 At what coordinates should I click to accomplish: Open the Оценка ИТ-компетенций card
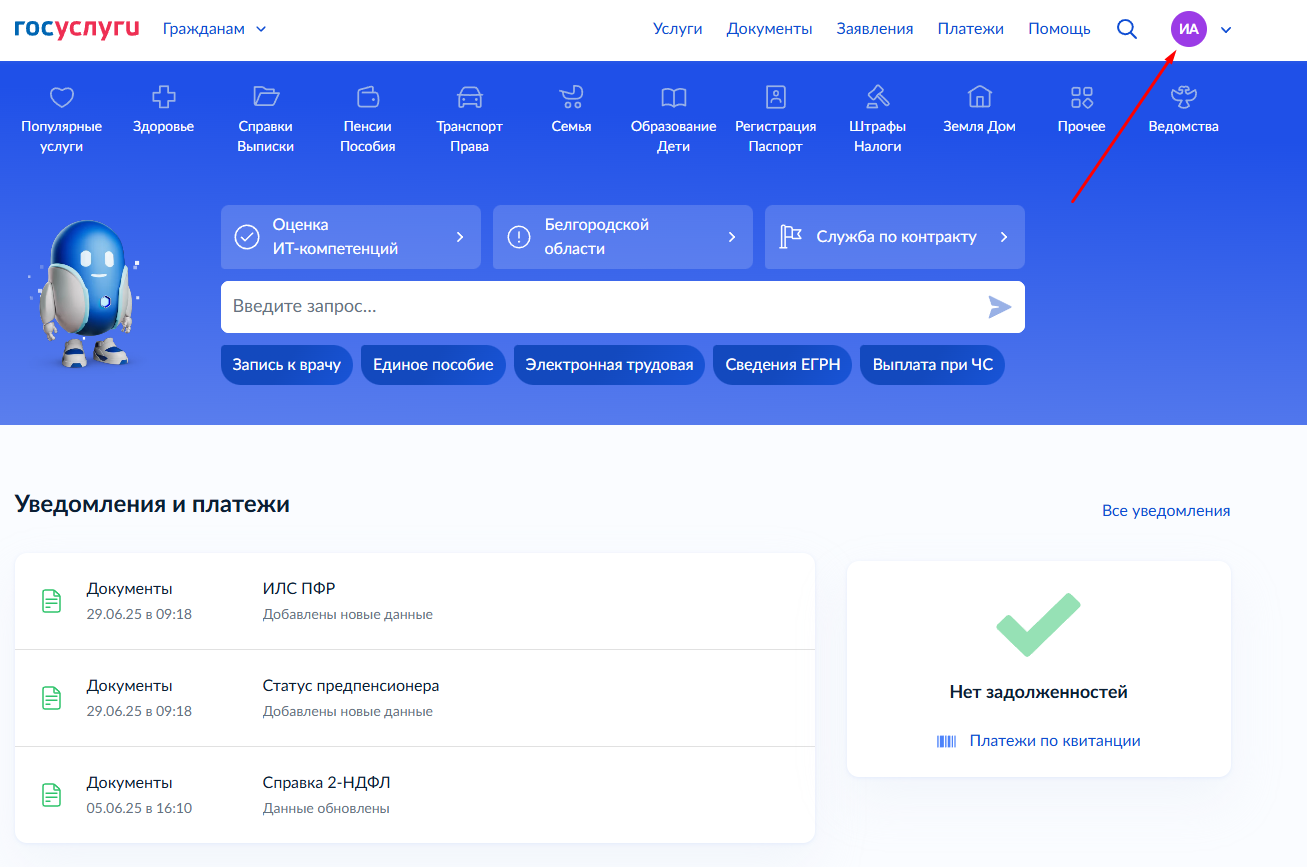coord(350,237)
